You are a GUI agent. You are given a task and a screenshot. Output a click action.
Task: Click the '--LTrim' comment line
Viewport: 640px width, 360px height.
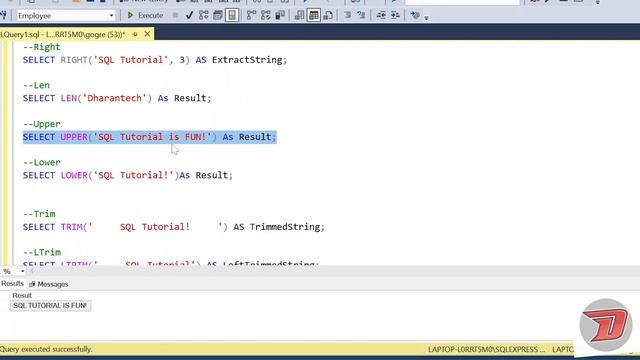[x=42, y=253]
